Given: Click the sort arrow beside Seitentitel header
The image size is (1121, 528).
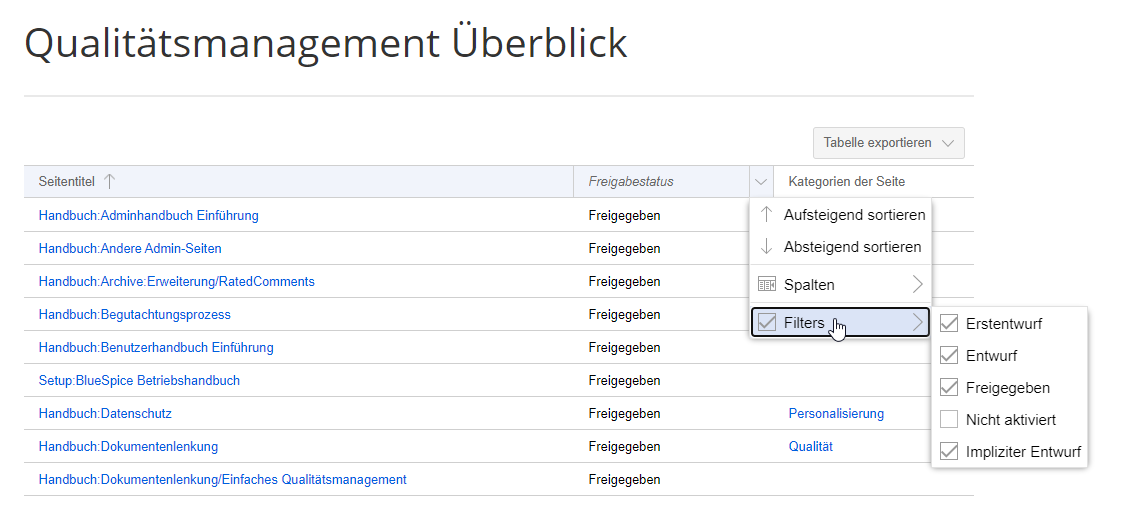Looking at the screenshot, I should click(110, 181).
